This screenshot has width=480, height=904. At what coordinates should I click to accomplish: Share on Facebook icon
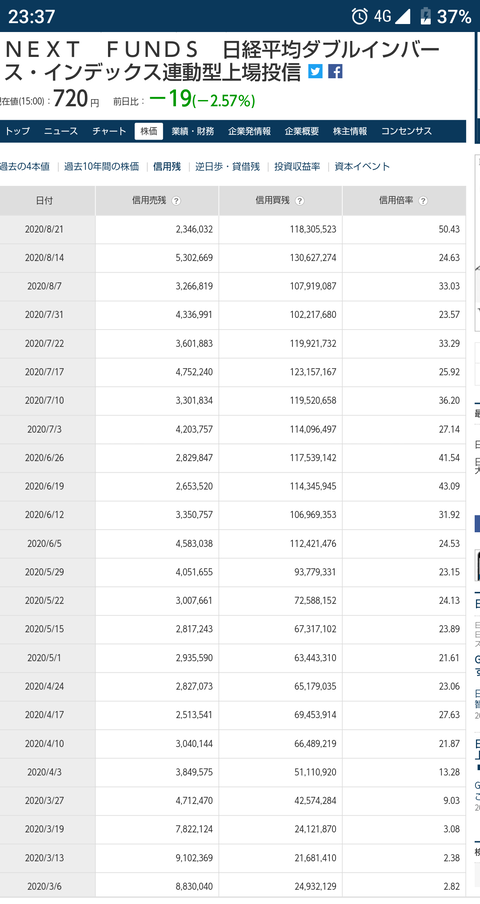click(x=335, y=71)
